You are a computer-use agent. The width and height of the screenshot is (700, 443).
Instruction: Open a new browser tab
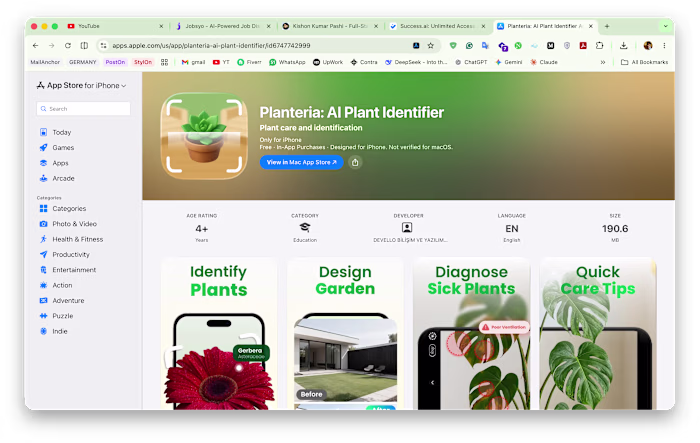tap(607, 26)
